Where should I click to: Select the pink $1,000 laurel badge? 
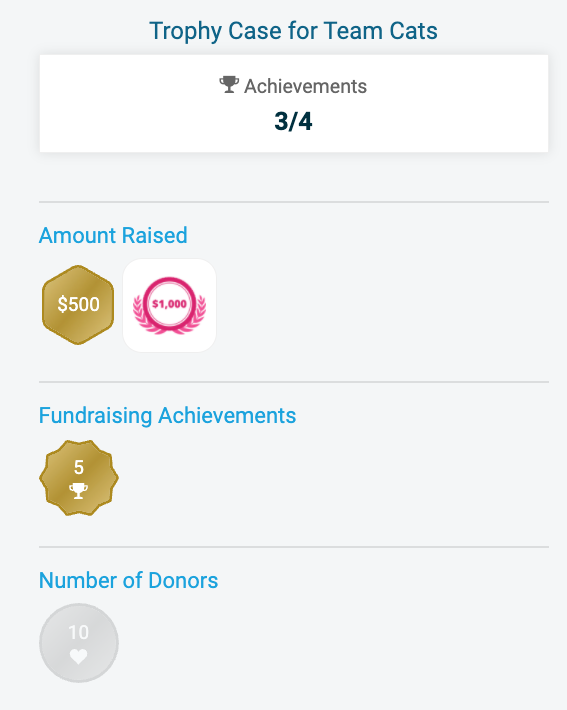tap(169, 306)
